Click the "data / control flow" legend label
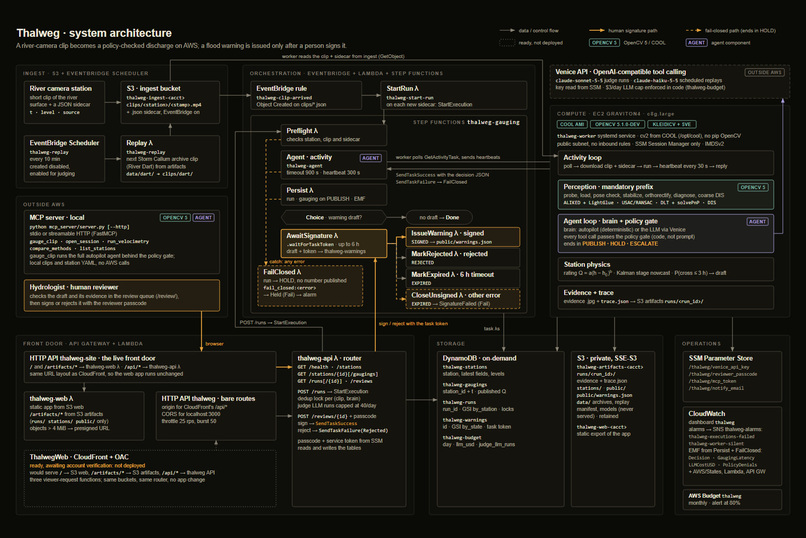The width and height of the screenshot is (806, 538). [x=538, y=31]
